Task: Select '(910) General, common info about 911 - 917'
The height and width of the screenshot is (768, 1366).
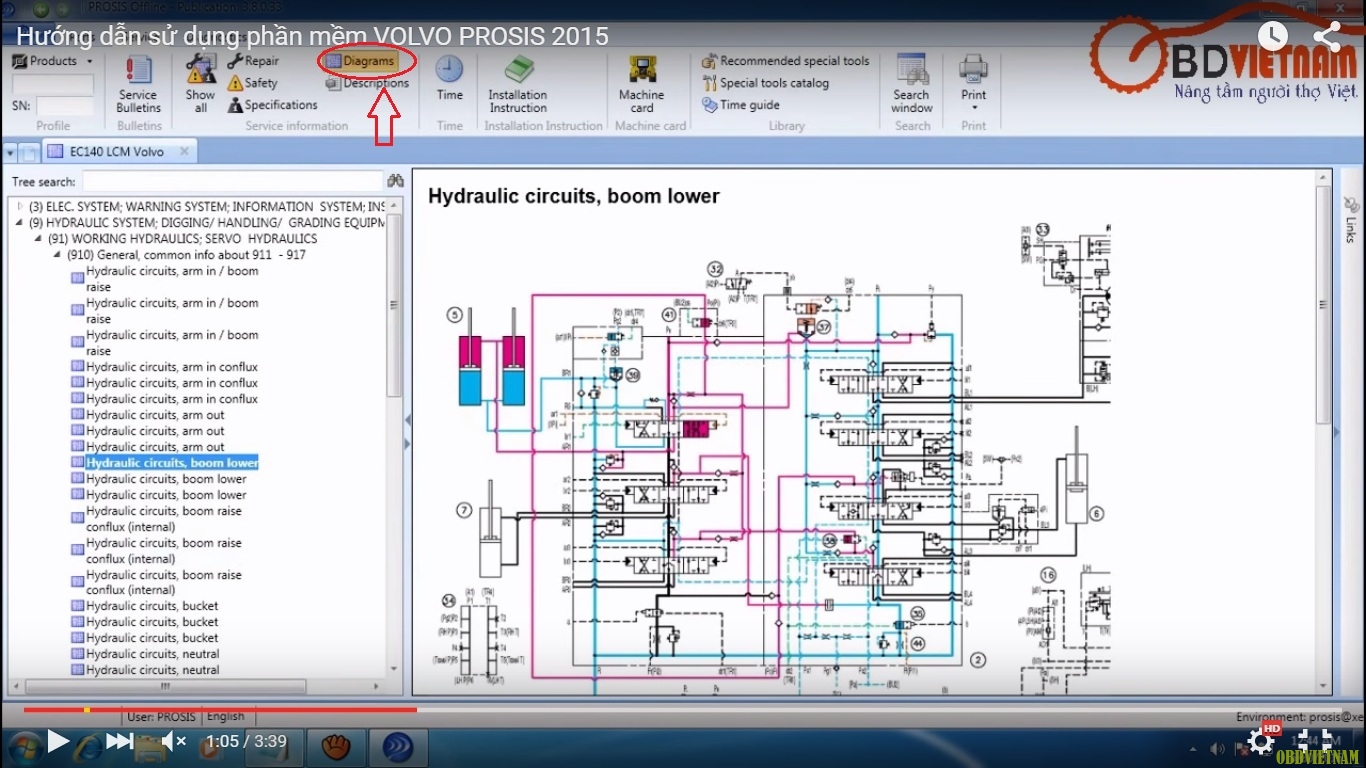Action: click(x=186, y=254)
